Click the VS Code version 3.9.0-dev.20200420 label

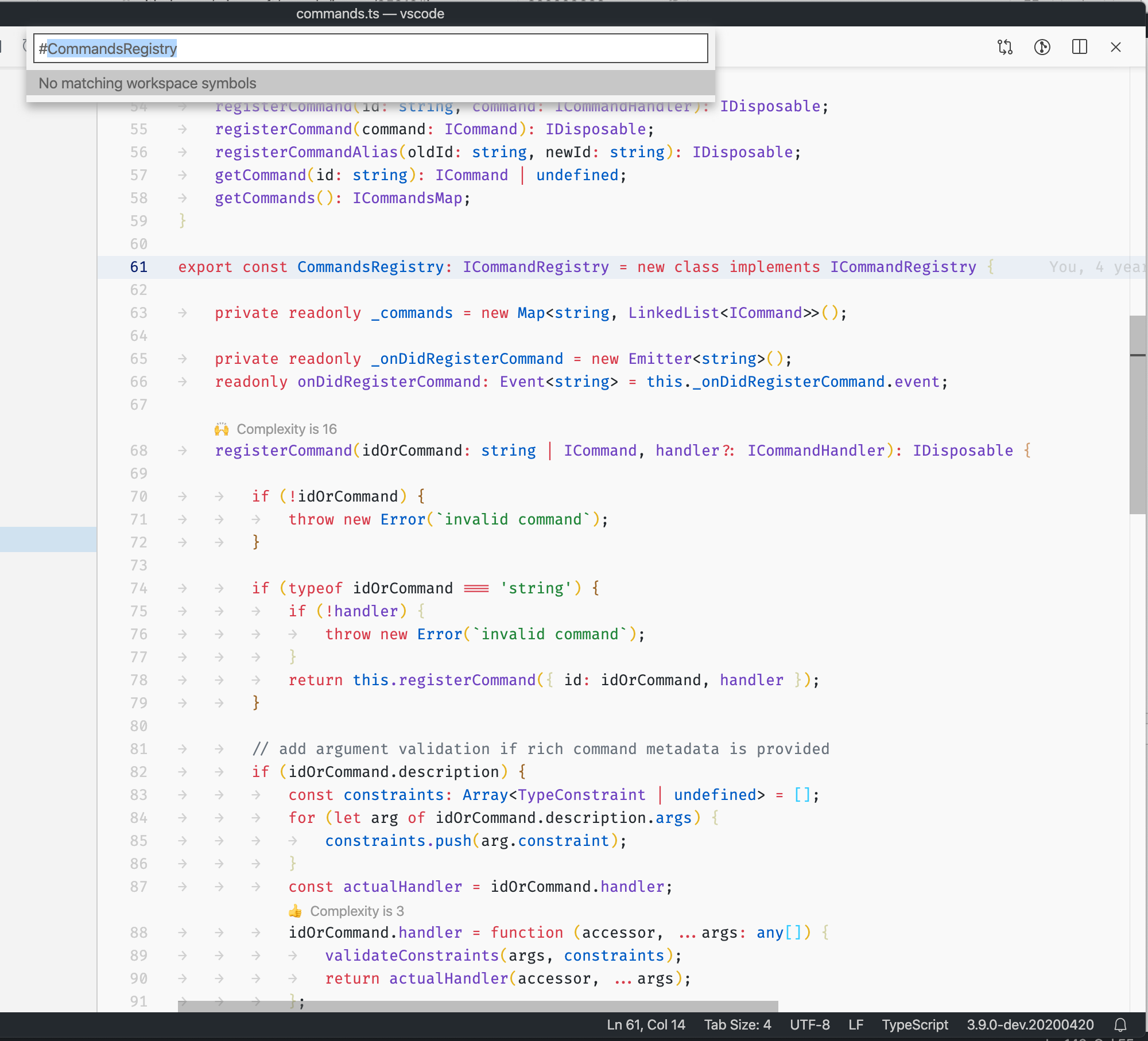point(1029,1025)
